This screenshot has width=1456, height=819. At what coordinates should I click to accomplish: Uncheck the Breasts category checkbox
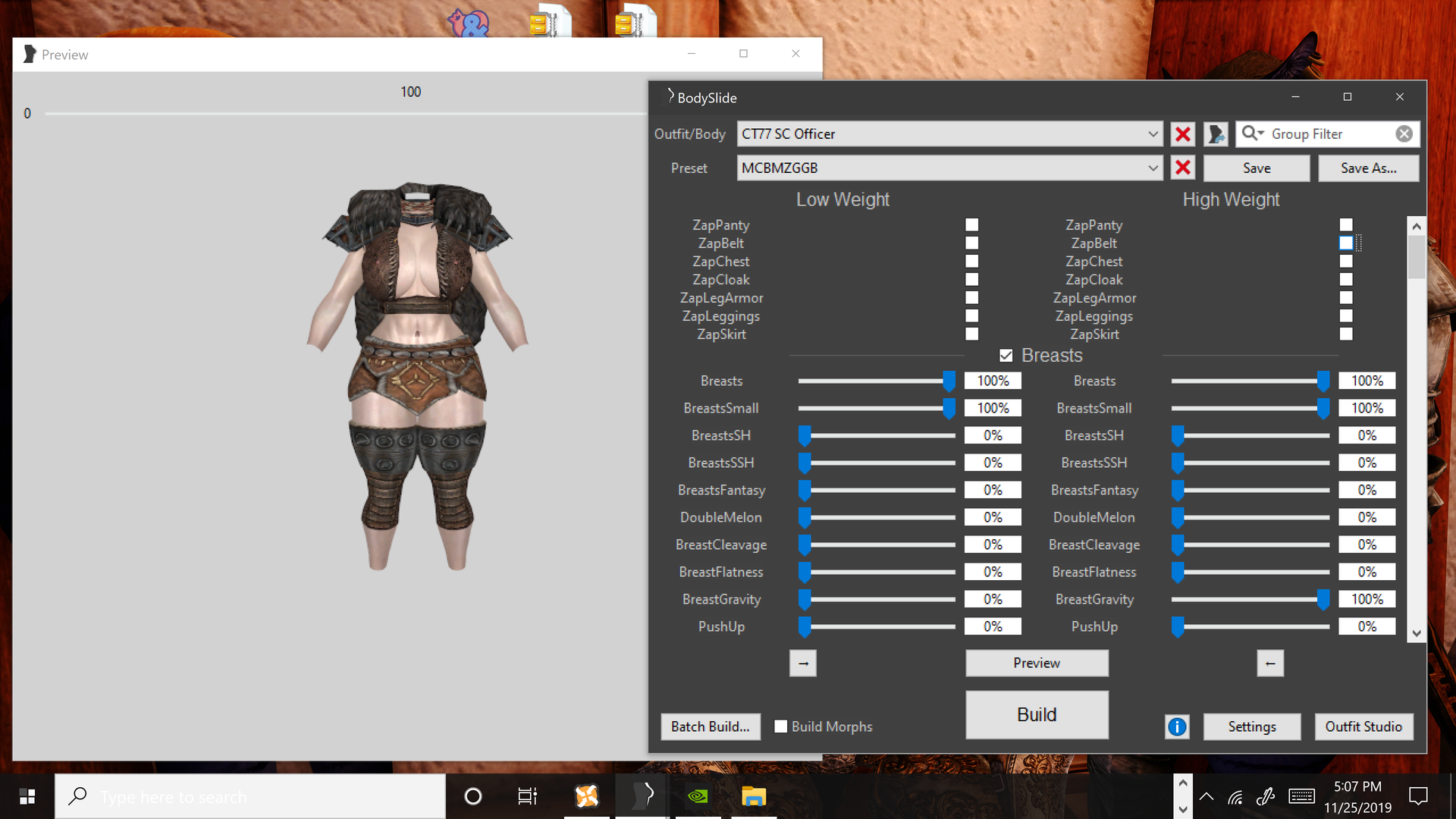1006,355
